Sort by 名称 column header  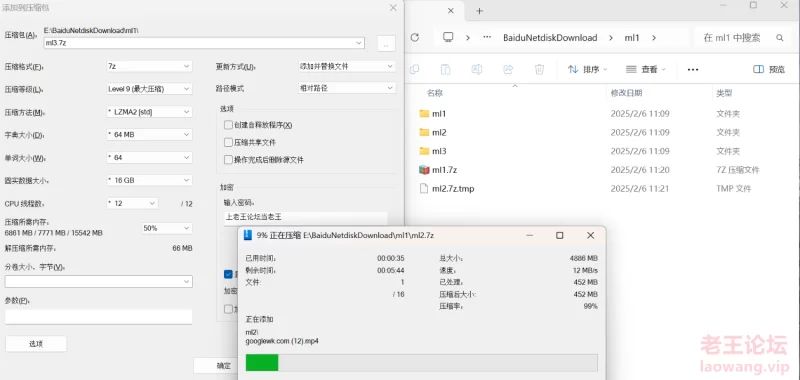(x=435, y=93)
